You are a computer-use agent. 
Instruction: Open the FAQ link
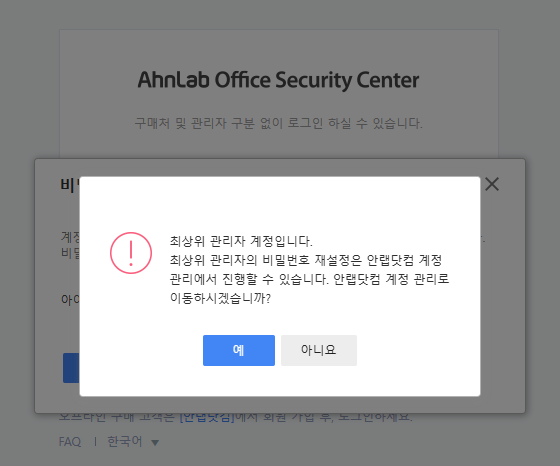click(x=70, y=442)
